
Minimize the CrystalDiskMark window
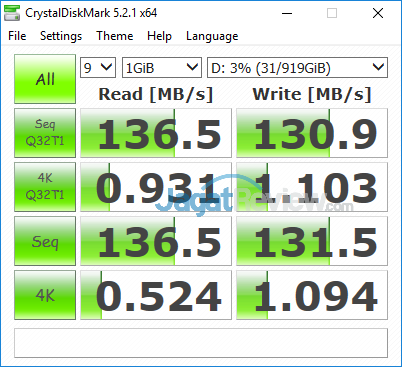coord(287,13)
